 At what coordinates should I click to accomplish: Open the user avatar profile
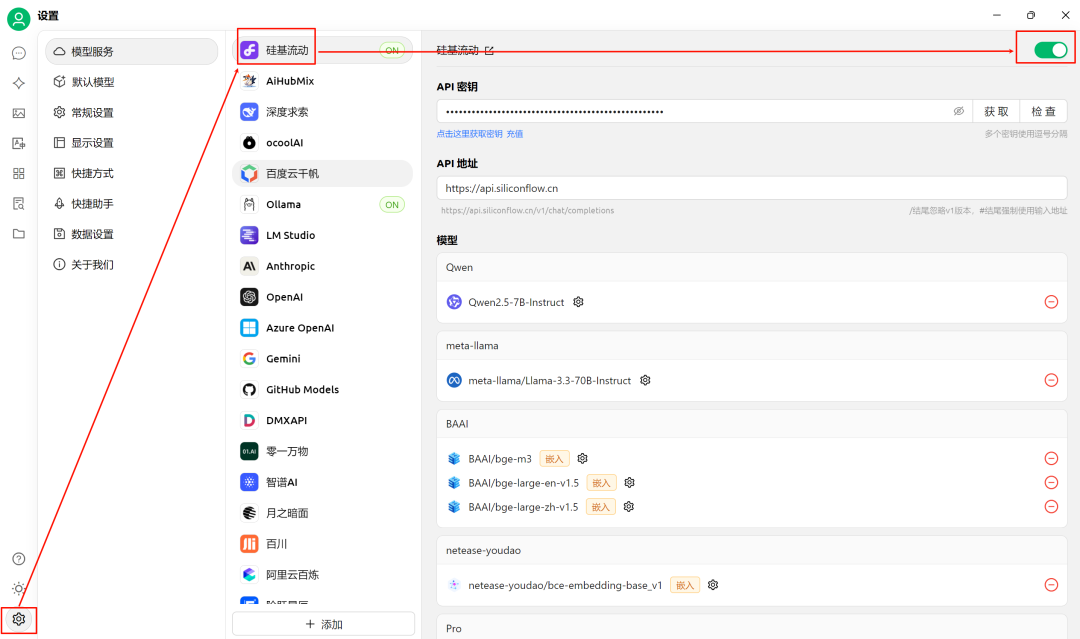(19, 19)
